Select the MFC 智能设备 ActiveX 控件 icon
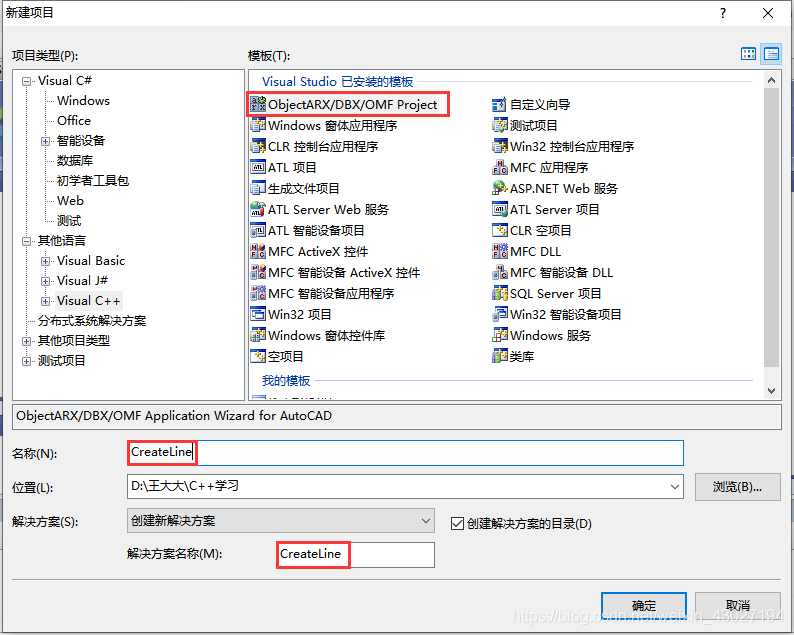The width and height of the screenshot is (794, 635). [x=258, y=272]
